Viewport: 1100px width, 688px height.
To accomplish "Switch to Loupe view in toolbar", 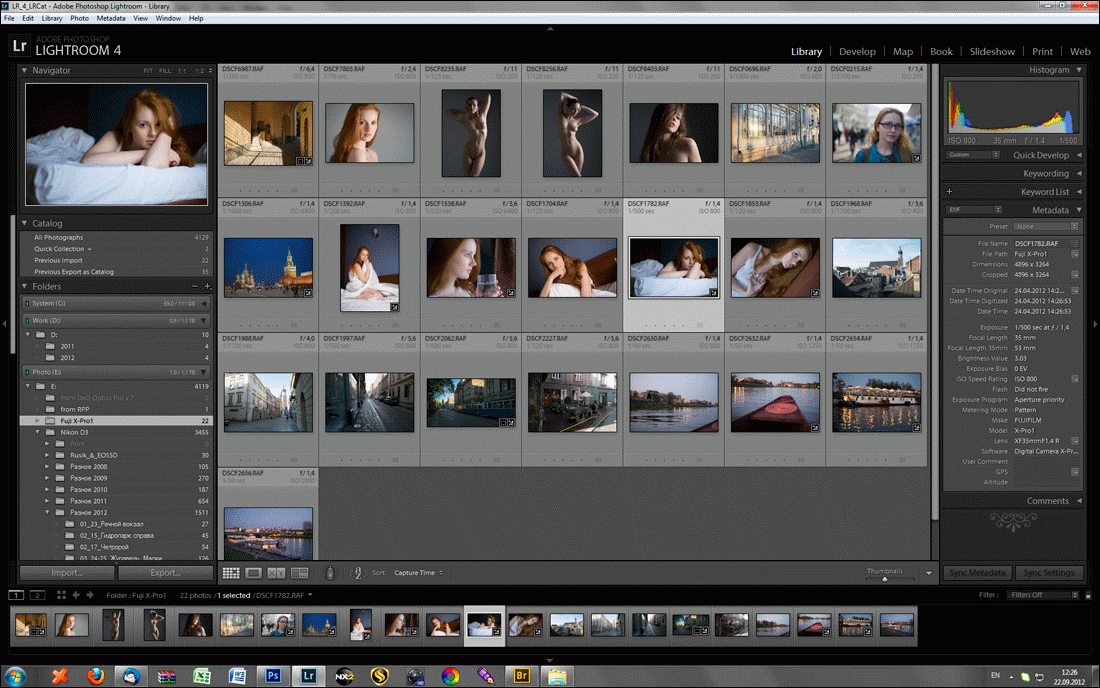I will click(x=254, y=573).
